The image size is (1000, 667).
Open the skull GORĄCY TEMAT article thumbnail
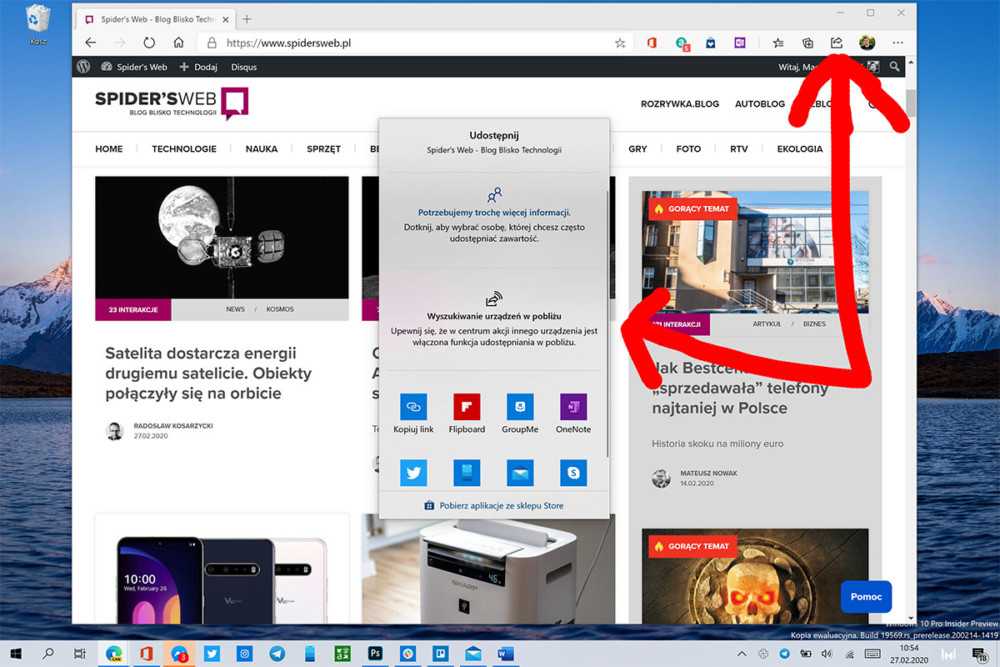tap(754, 576)
